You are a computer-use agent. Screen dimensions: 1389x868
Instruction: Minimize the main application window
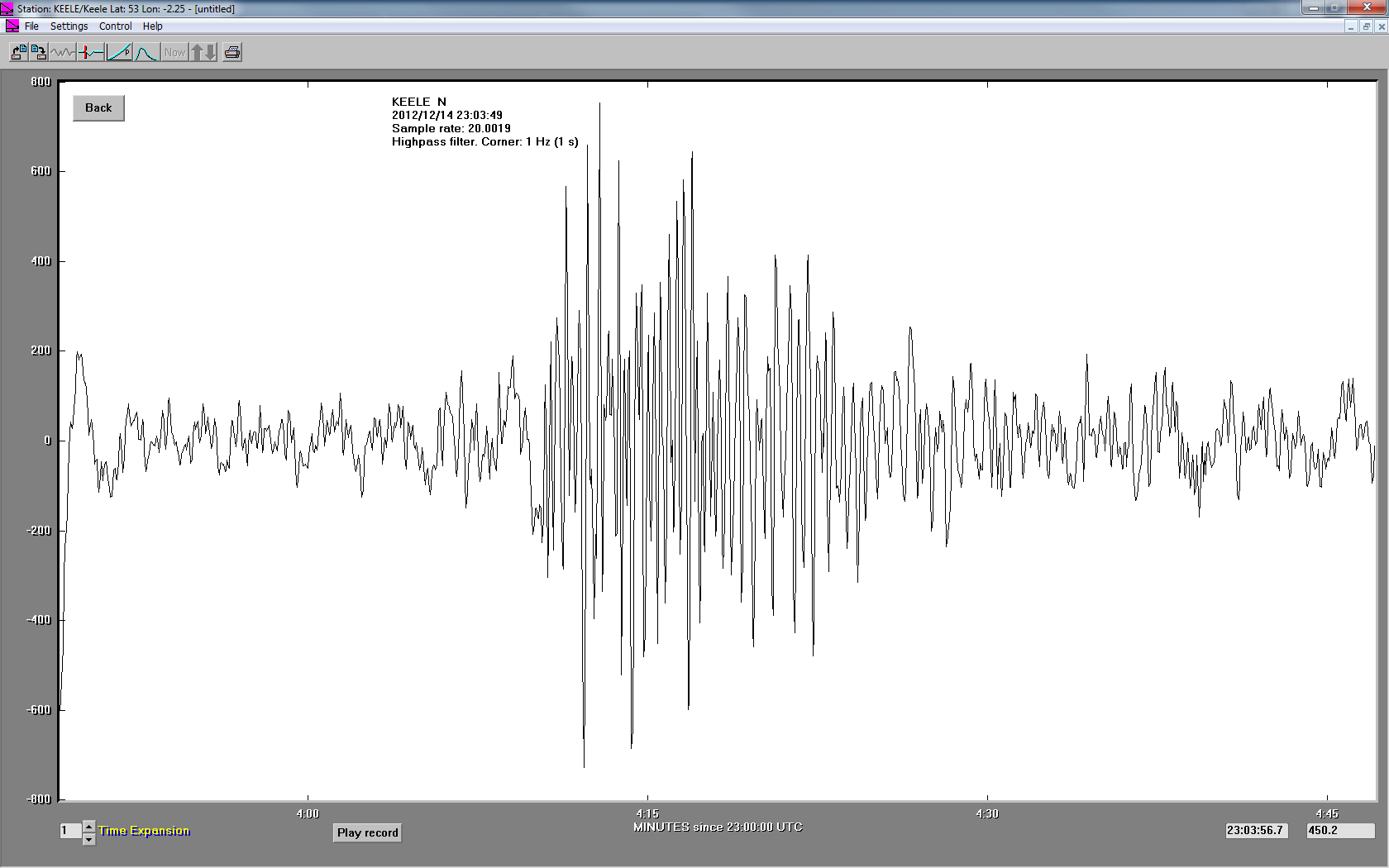click(x=1312, y=8)
